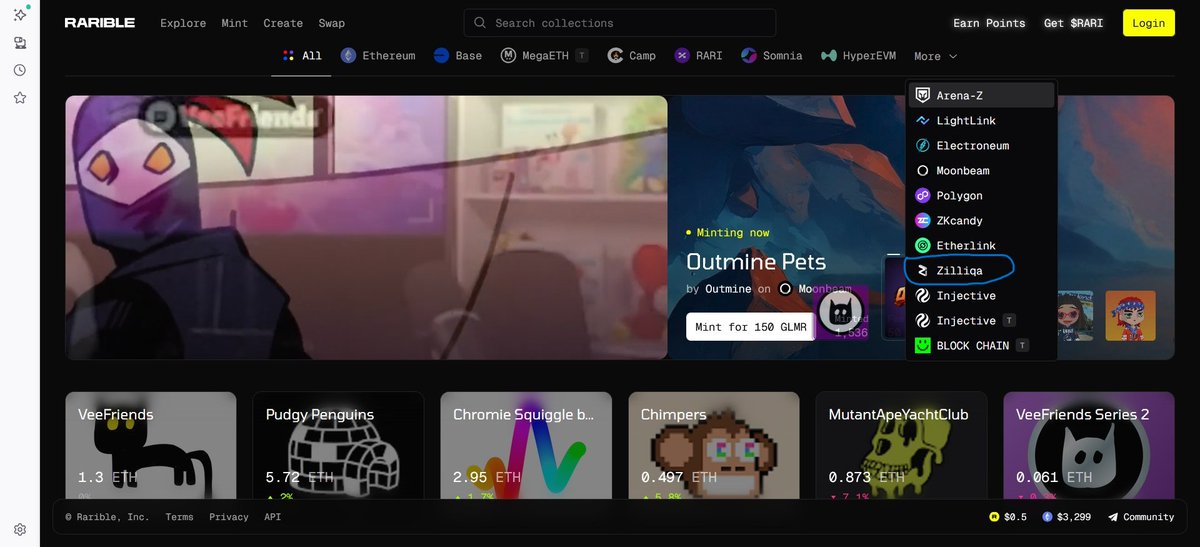1200x547 pixels.
Task: Select Zilliqa from the chain list
Action: click(981, 270)
